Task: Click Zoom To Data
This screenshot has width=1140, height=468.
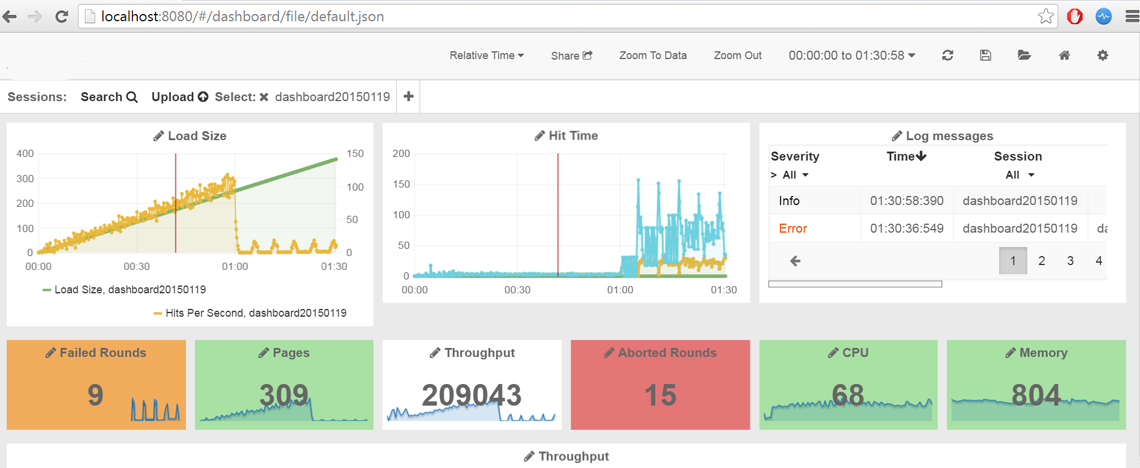Action: (653, 55)
